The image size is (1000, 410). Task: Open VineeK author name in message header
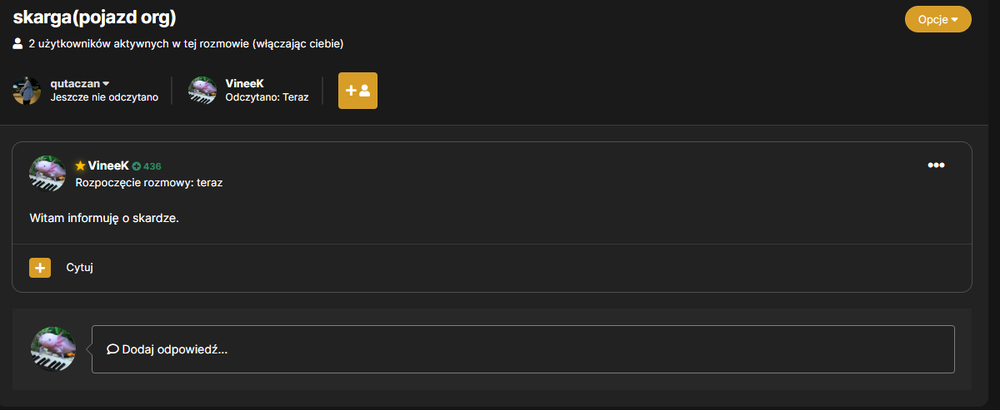pyautogui.click(x=108, y=166)
